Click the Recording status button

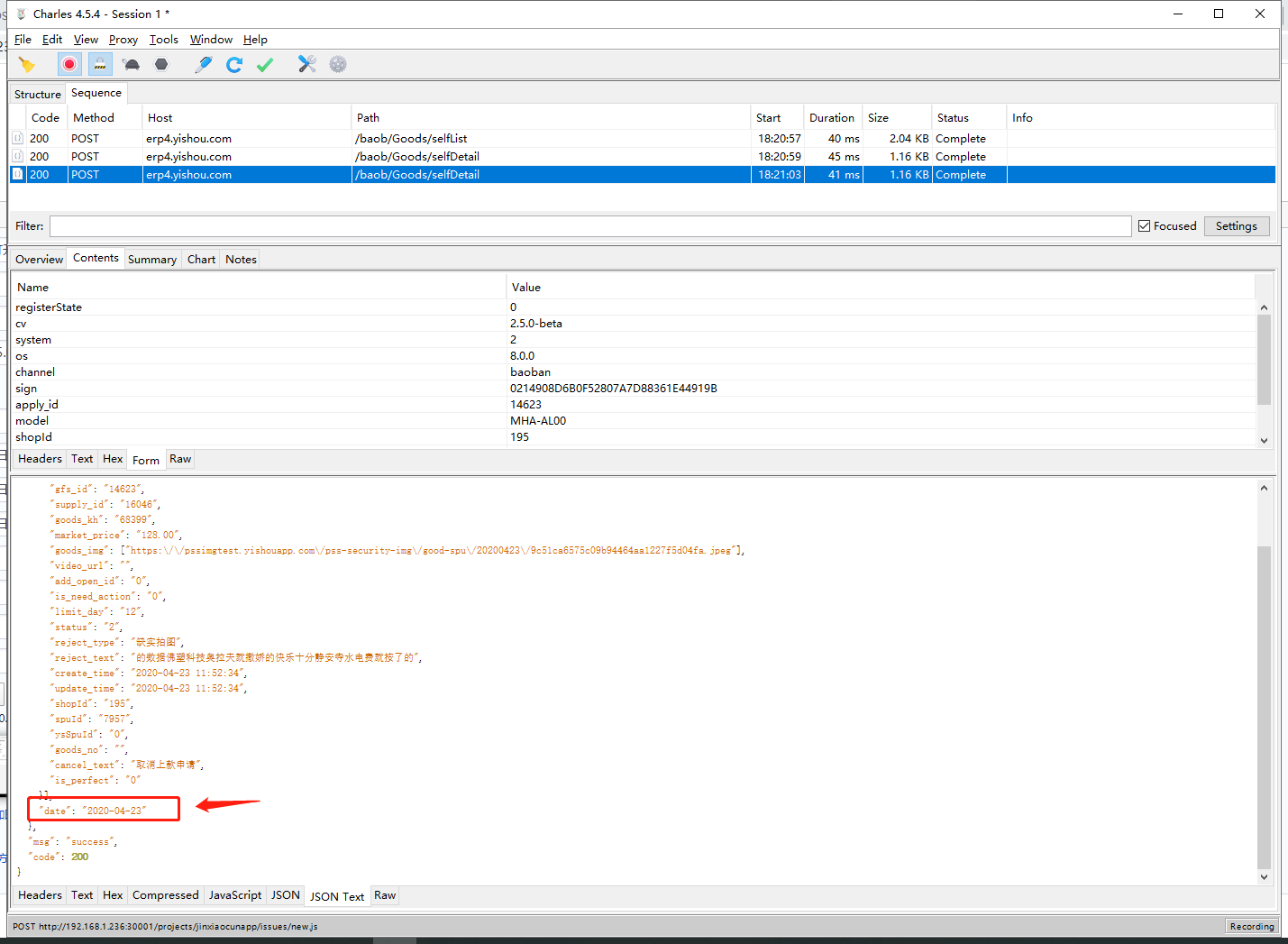(1251, 926)
